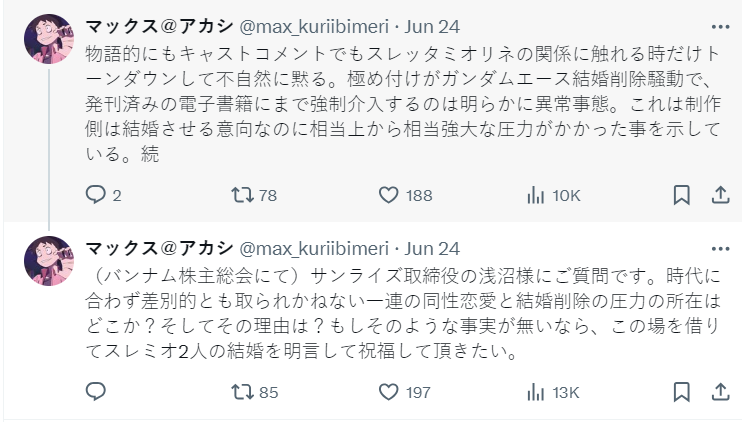Open the second tweet's body text

coord(400,310)
